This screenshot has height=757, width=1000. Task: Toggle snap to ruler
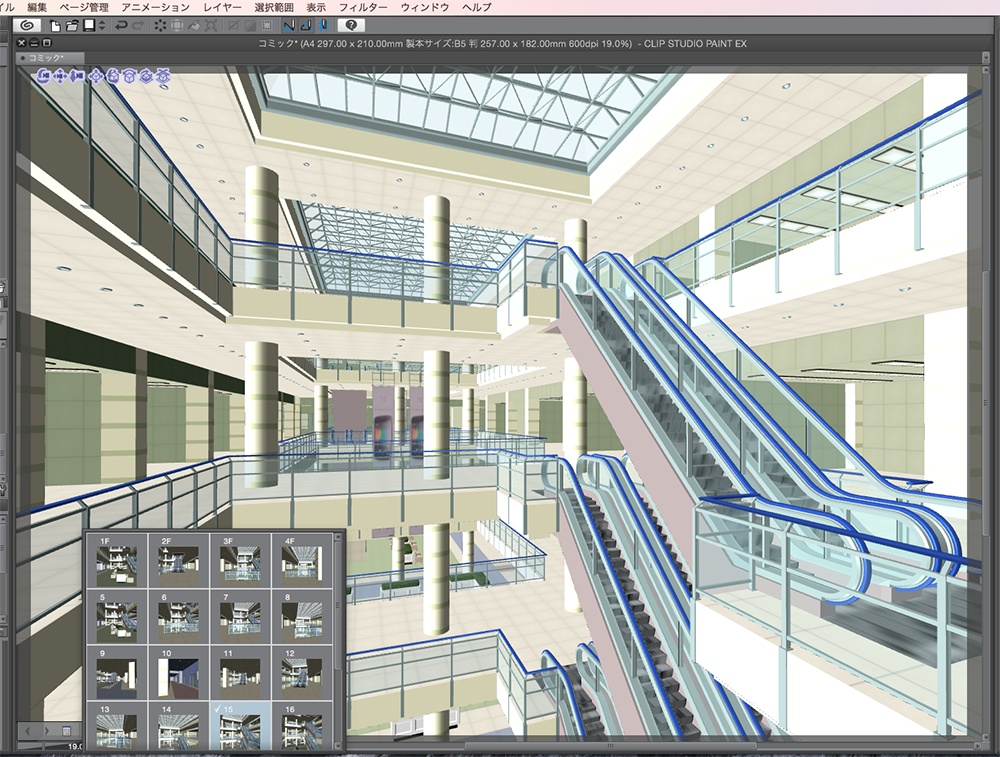(289, 26)
